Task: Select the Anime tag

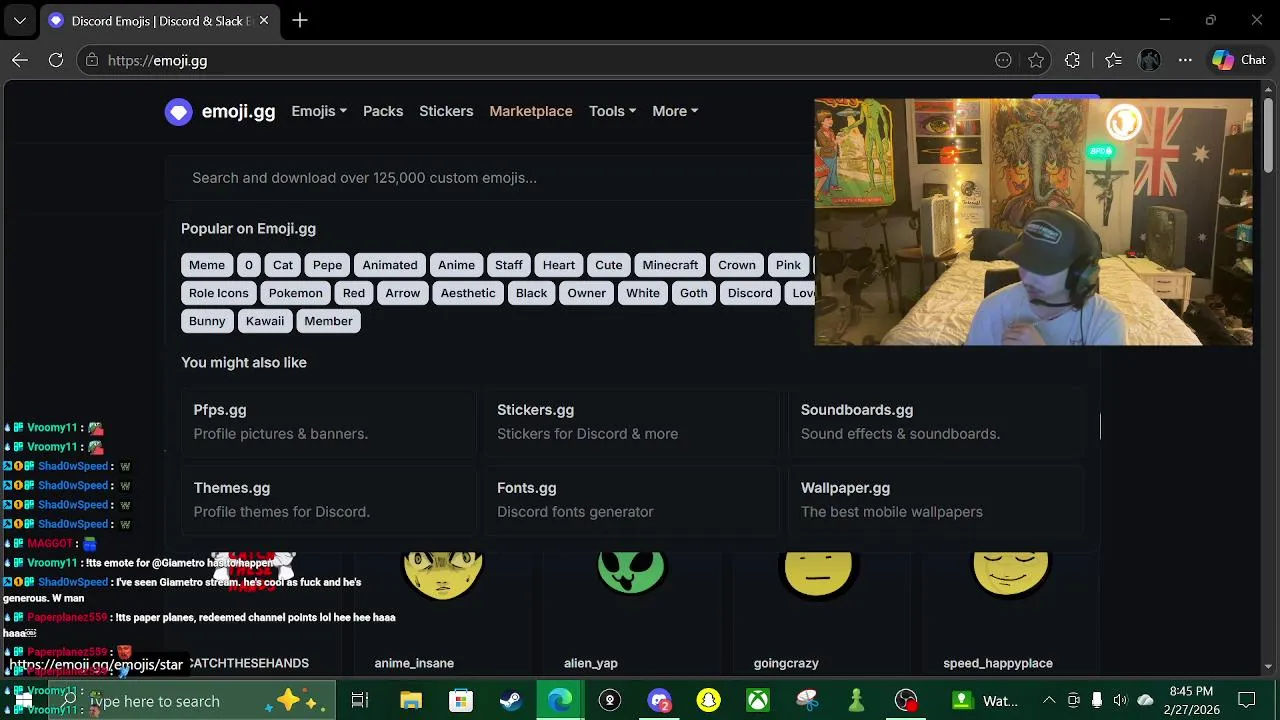Action: tap(456, 265)
